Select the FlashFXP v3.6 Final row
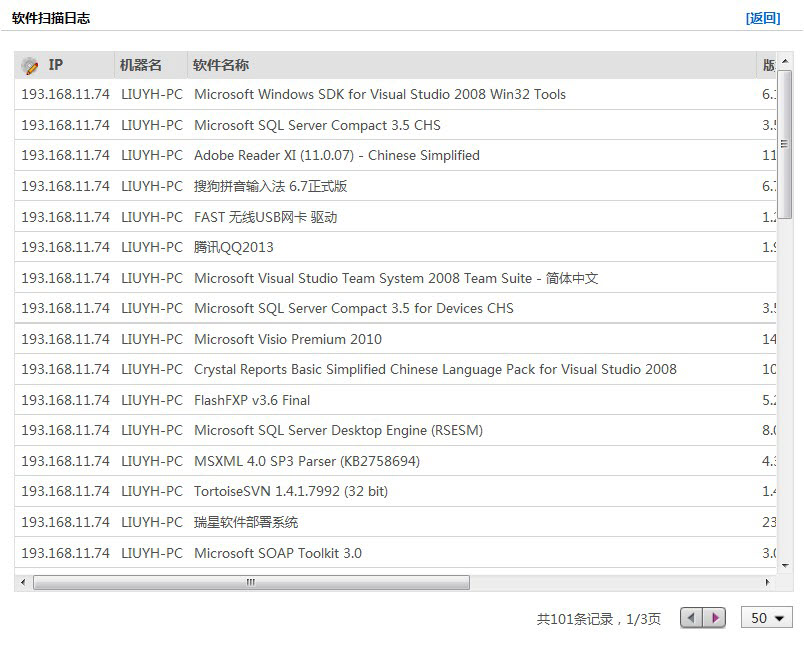804x650 pixels. click(x=252, y=400)
